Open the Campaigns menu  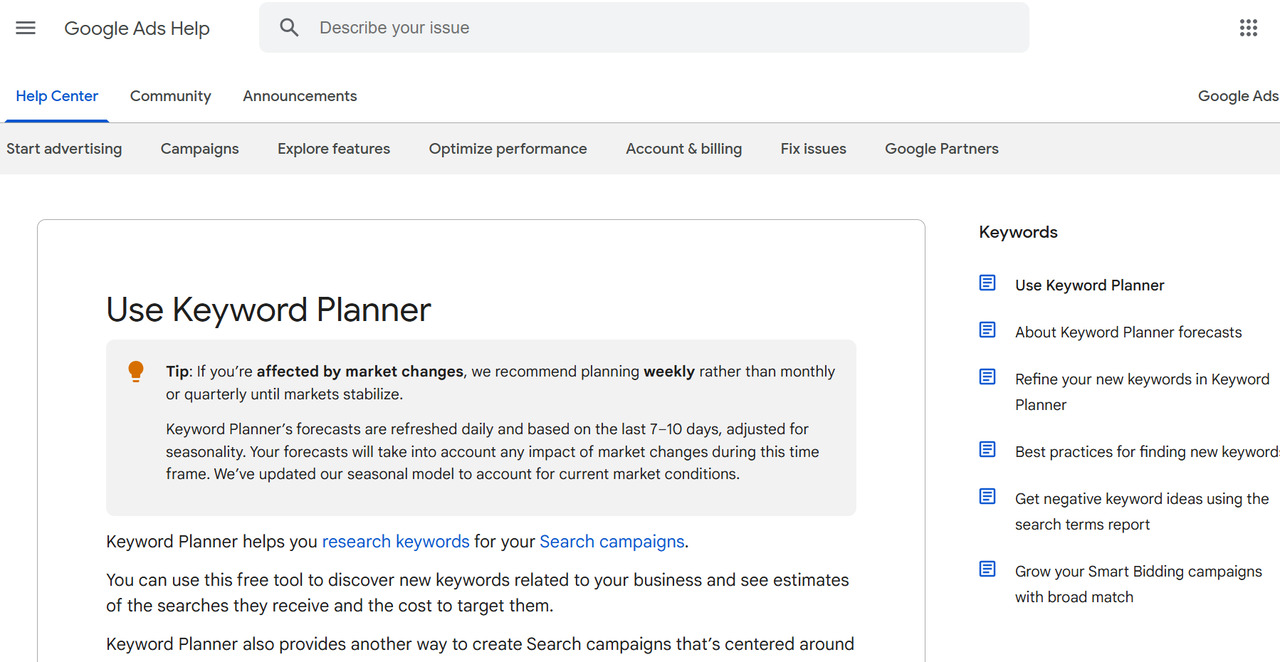(x=200, y=149)
